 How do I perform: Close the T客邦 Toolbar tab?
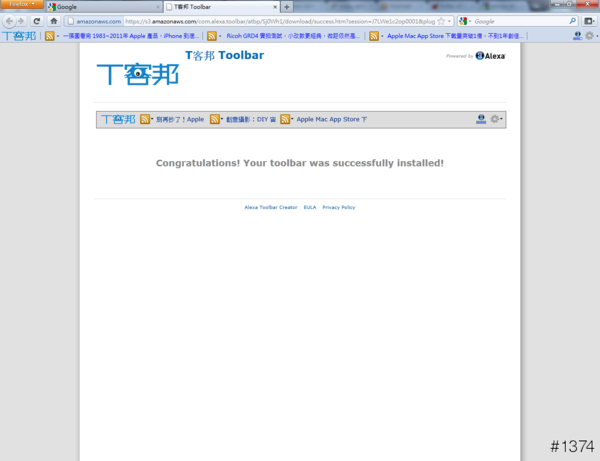275,7
